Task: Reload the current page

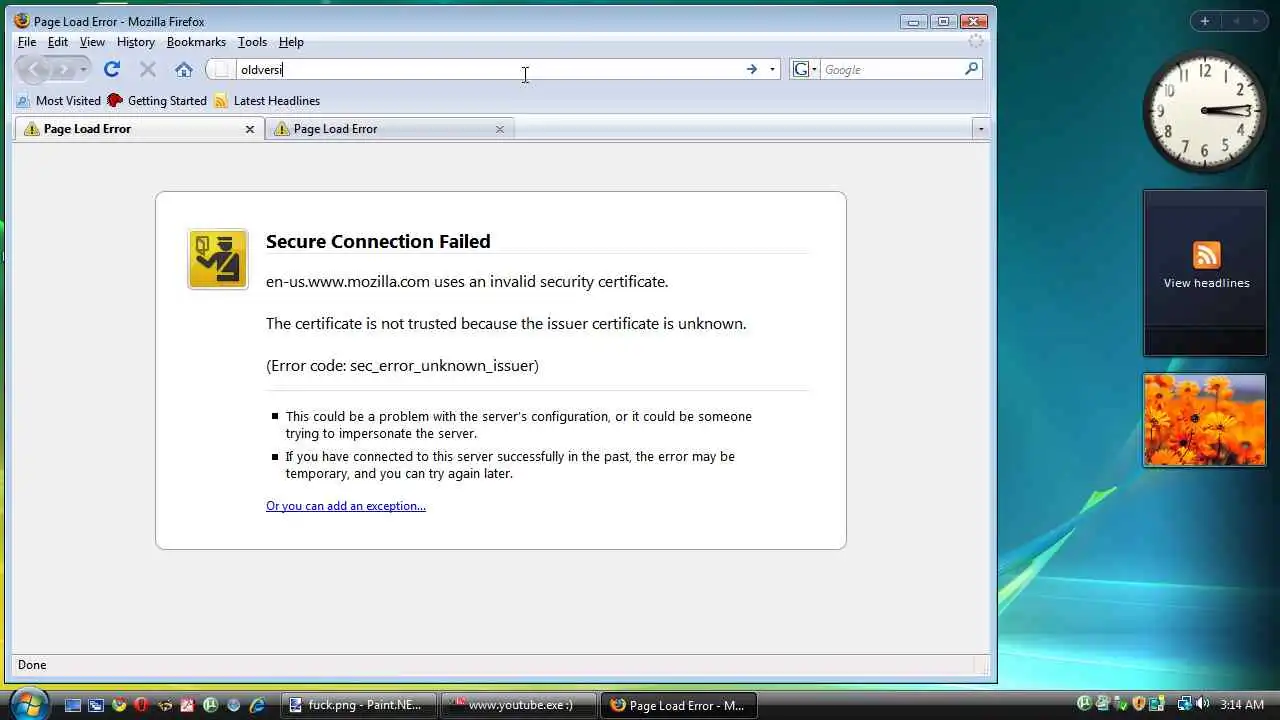Action: (x=112, y=69)
